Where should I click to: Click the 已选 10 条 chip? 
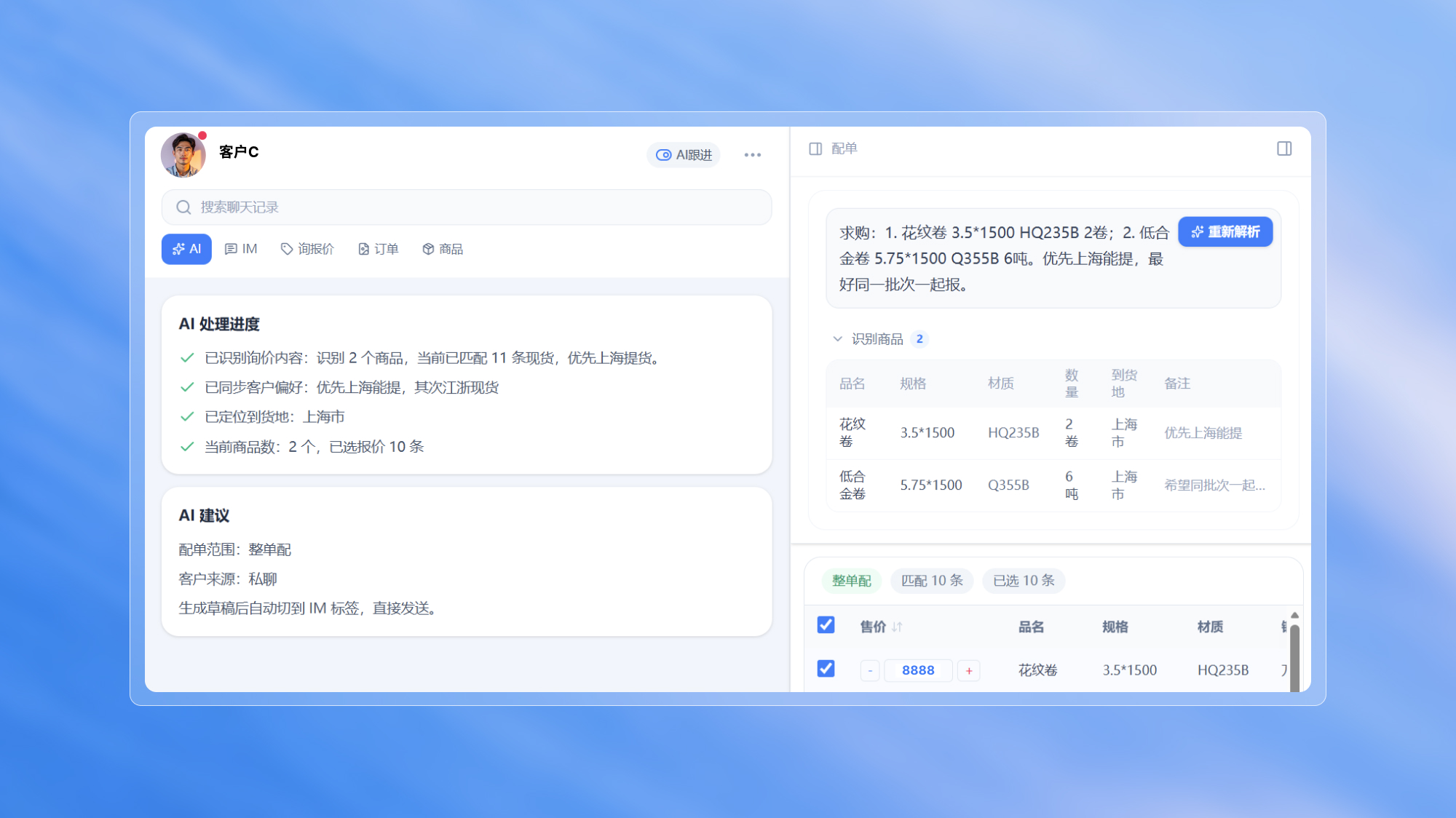(1024, 581)
